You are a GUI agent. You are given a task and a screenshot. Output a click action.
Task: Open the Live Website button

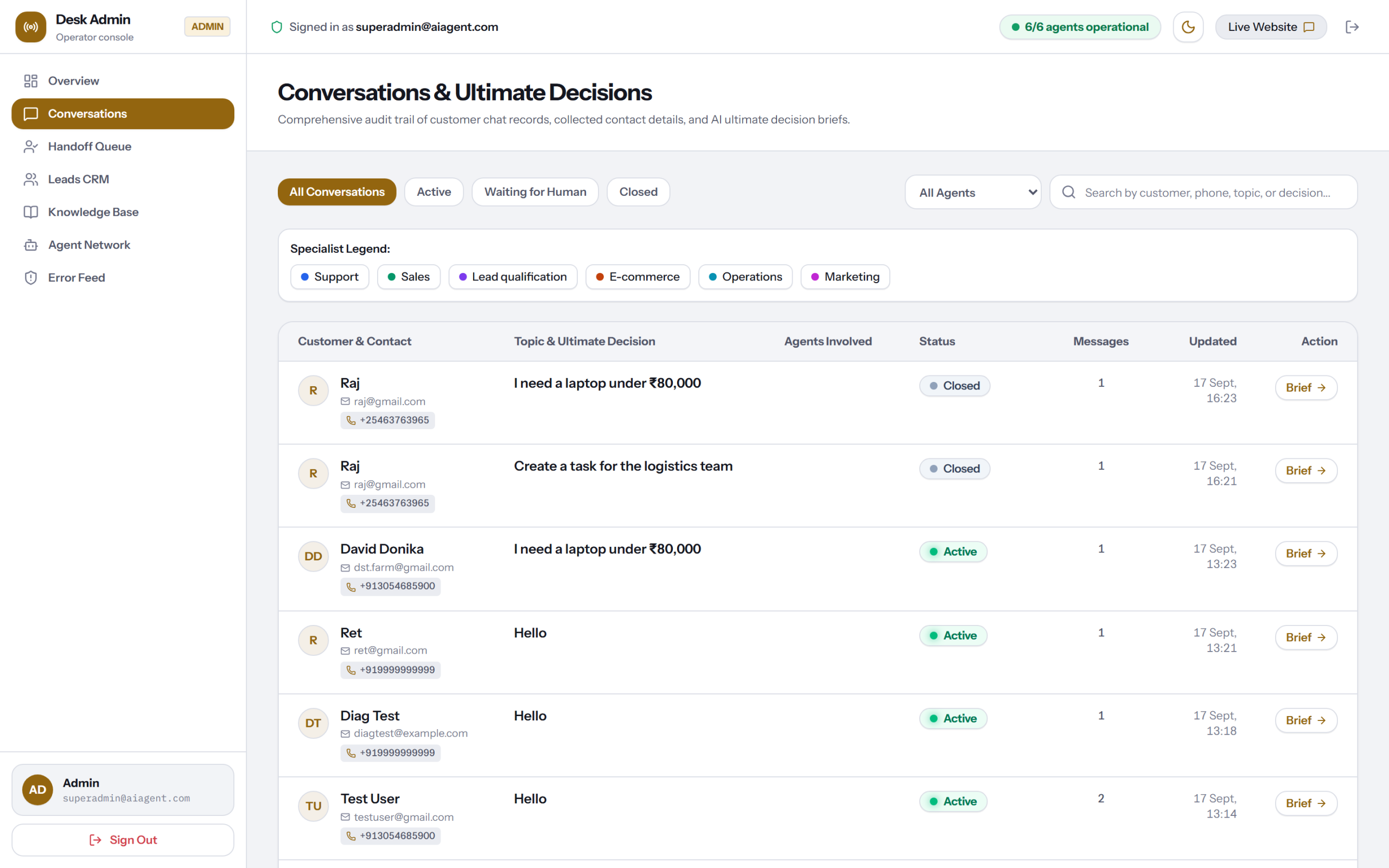1271,27
